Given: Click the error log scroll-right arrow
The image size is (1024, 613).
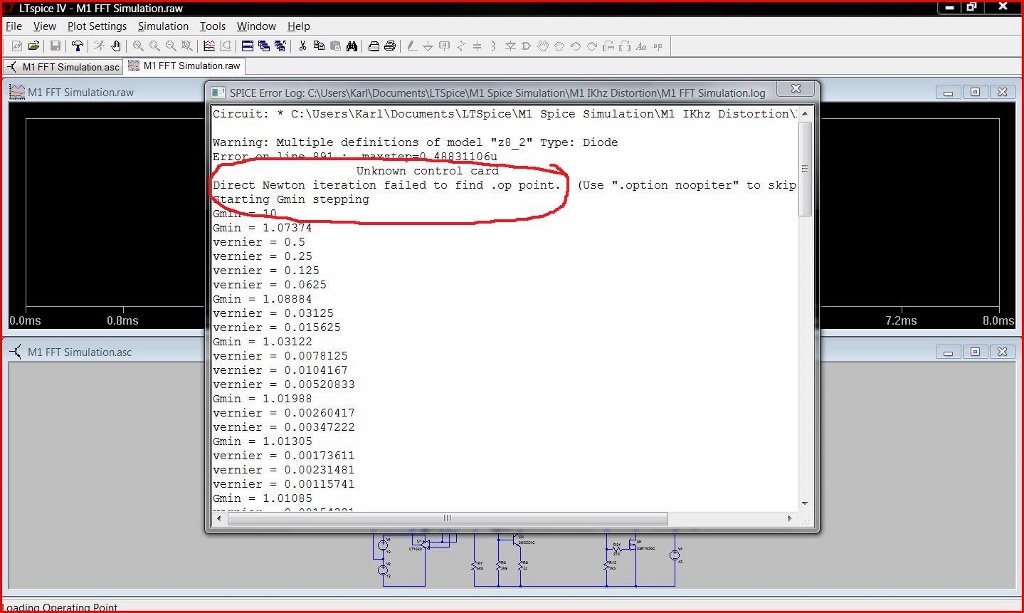Looking at the screenshot, I should pyautogui.click(x=790, y=518).
